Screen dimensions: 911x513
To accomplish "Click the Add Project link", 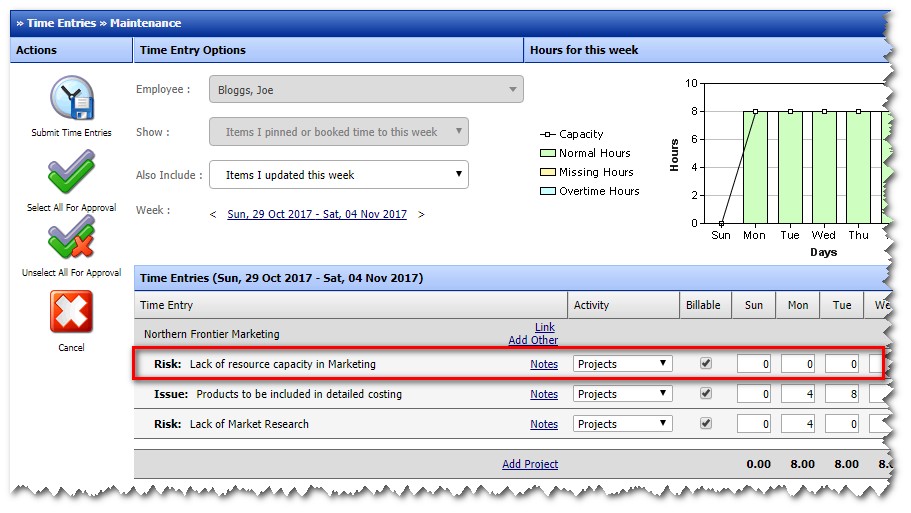I will pyautogui.click(x=530, y=464).
